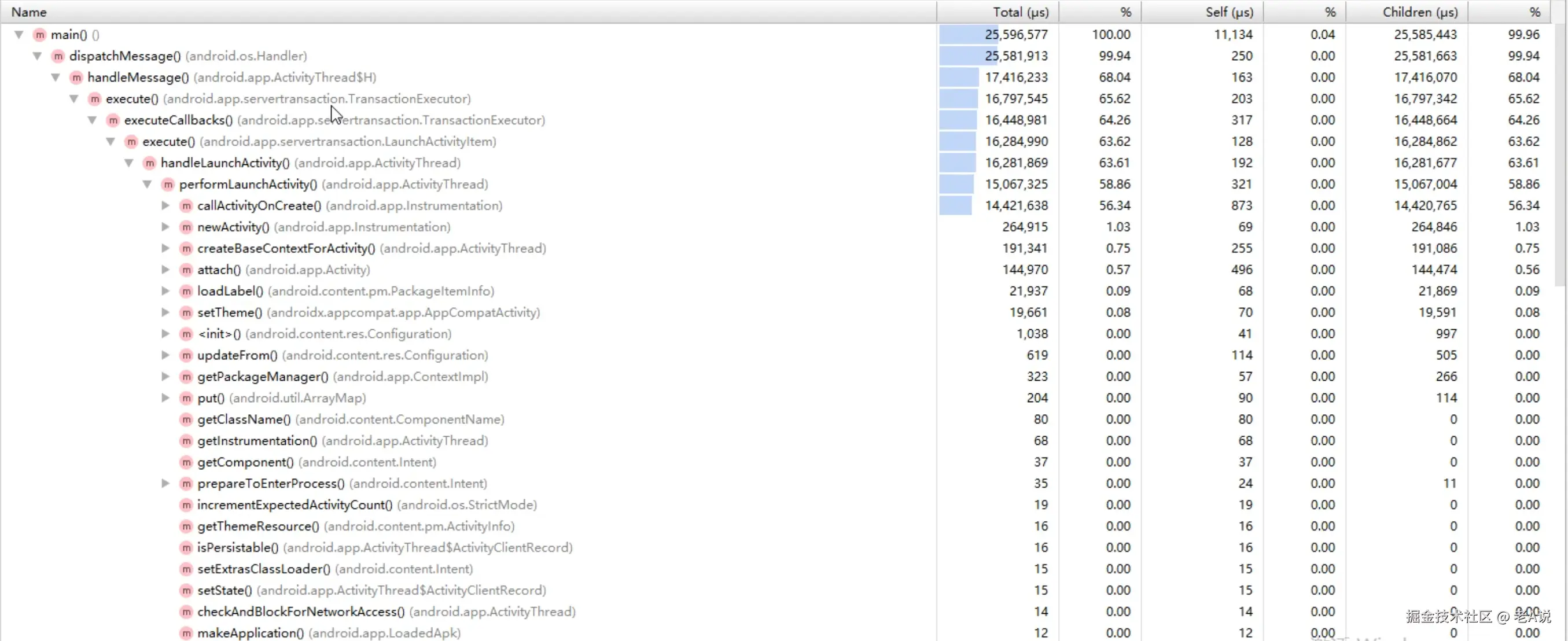Select the getInstrumentation() row text
The image size is (1568, 641).
click(x=256, y=441)
